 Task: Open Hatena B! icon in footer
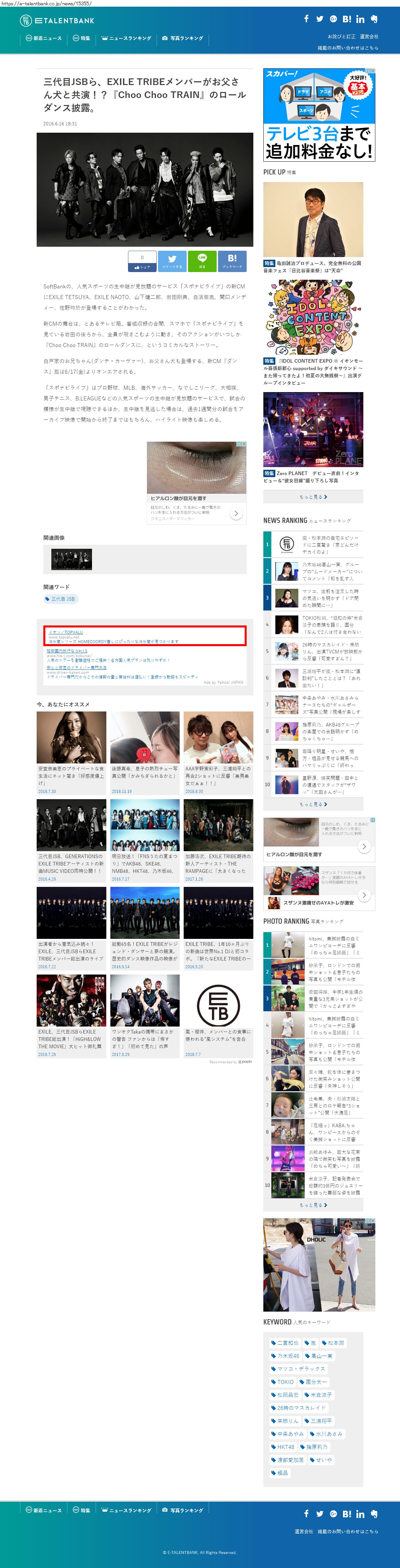pyautogui.click(x=346, y=1513)
